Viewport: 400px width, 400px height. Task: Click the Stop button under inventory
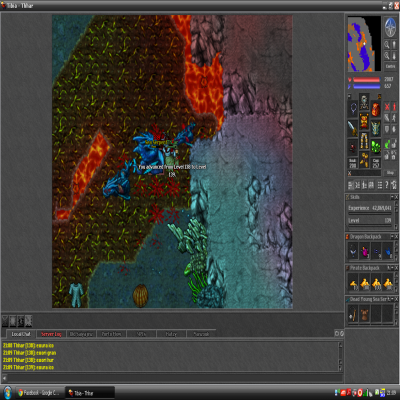[390, 173]
